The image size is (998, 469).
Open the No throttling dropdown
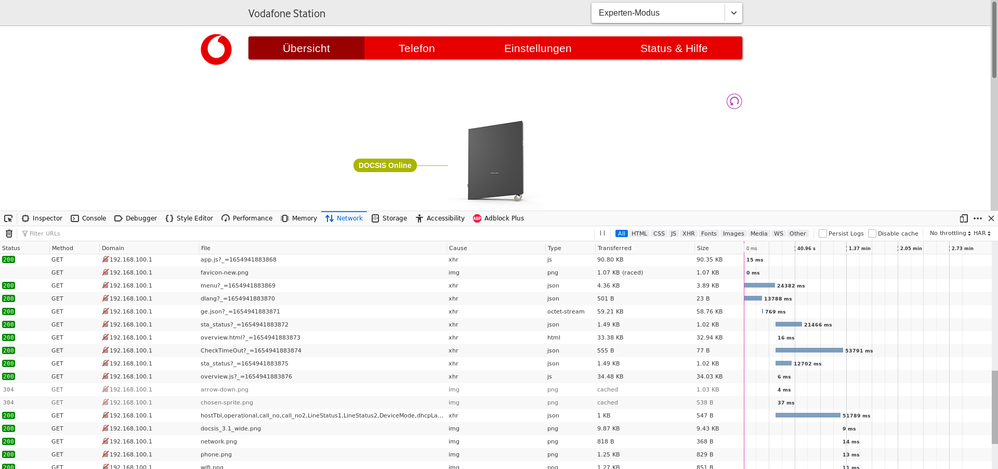point(950,234)
